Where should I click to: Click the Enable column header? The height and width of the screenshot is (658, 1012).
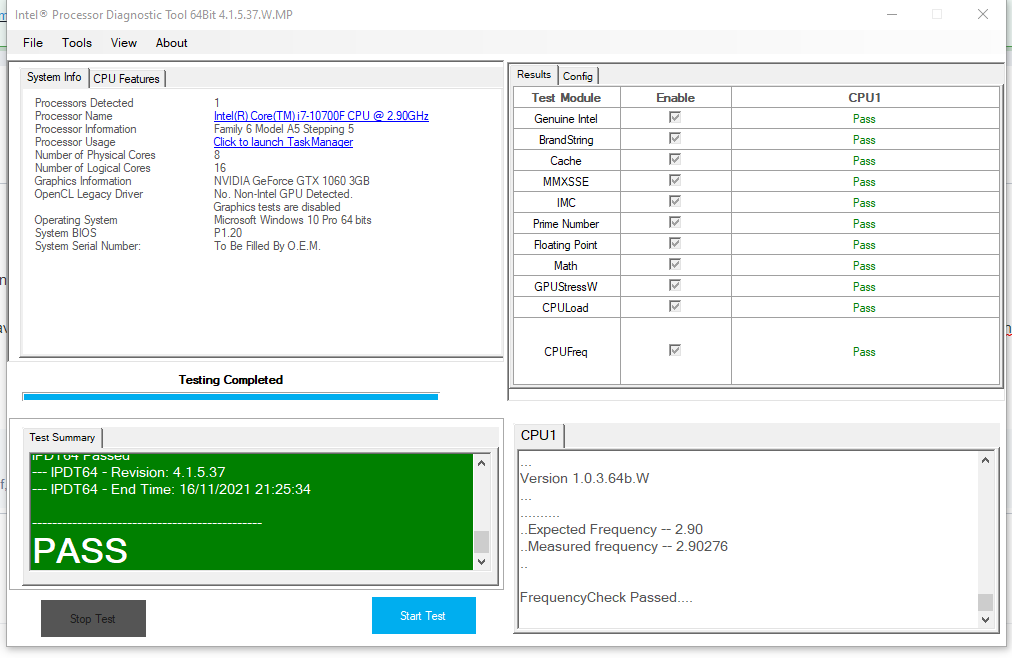(x=676, y=97)
